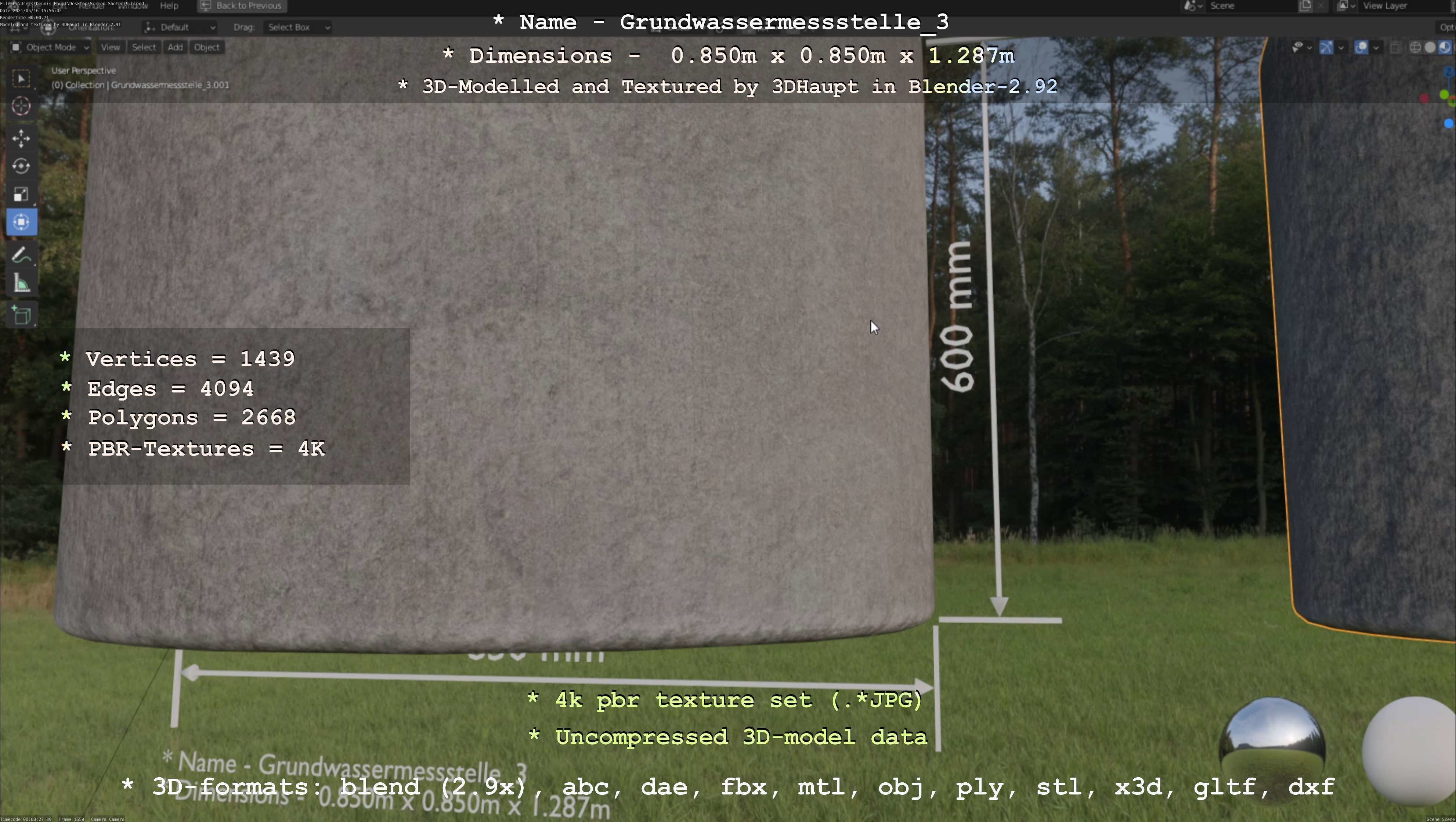Toggle X-Ray mode
This screenshot has height=822, width=1456.
1395,47
